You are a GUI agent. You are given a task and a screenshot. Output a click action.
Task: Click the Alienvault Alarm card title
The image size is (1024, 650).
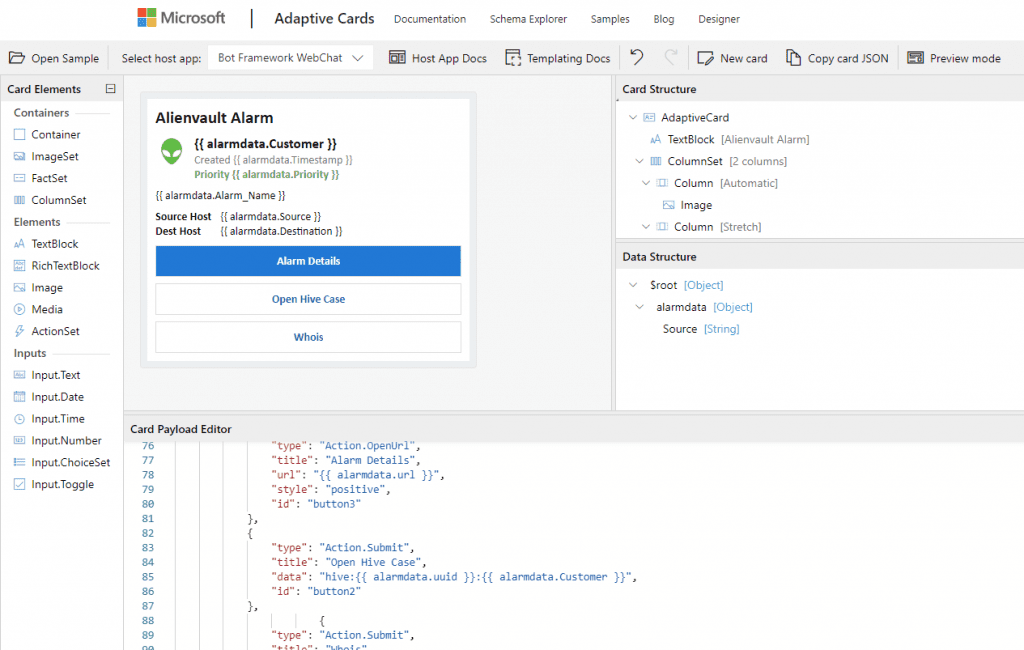[x=214, y=118]
